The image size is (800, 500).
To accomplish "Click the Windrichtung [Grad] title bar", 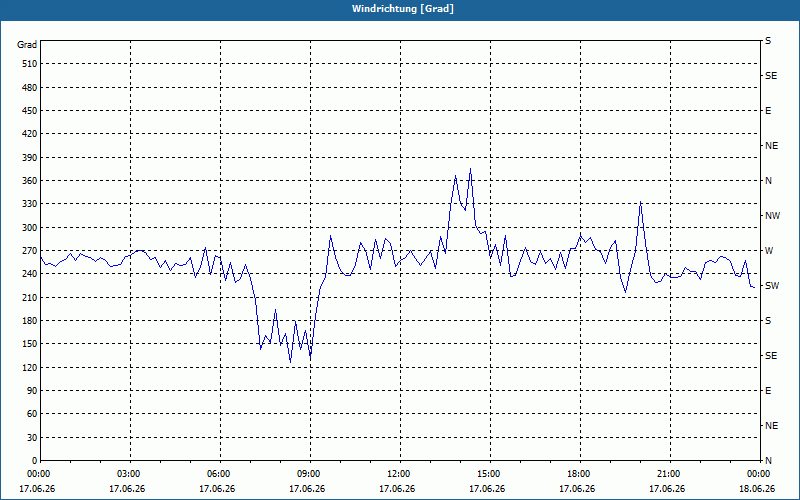I will point(400,10).
